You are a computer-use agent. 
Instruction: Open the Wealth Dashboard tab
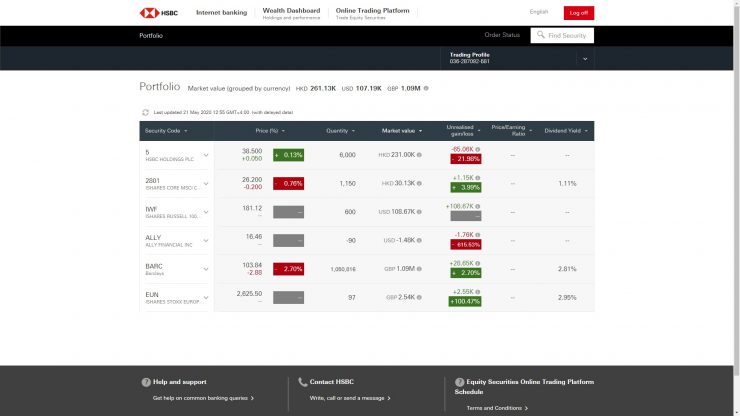point(291,13)
